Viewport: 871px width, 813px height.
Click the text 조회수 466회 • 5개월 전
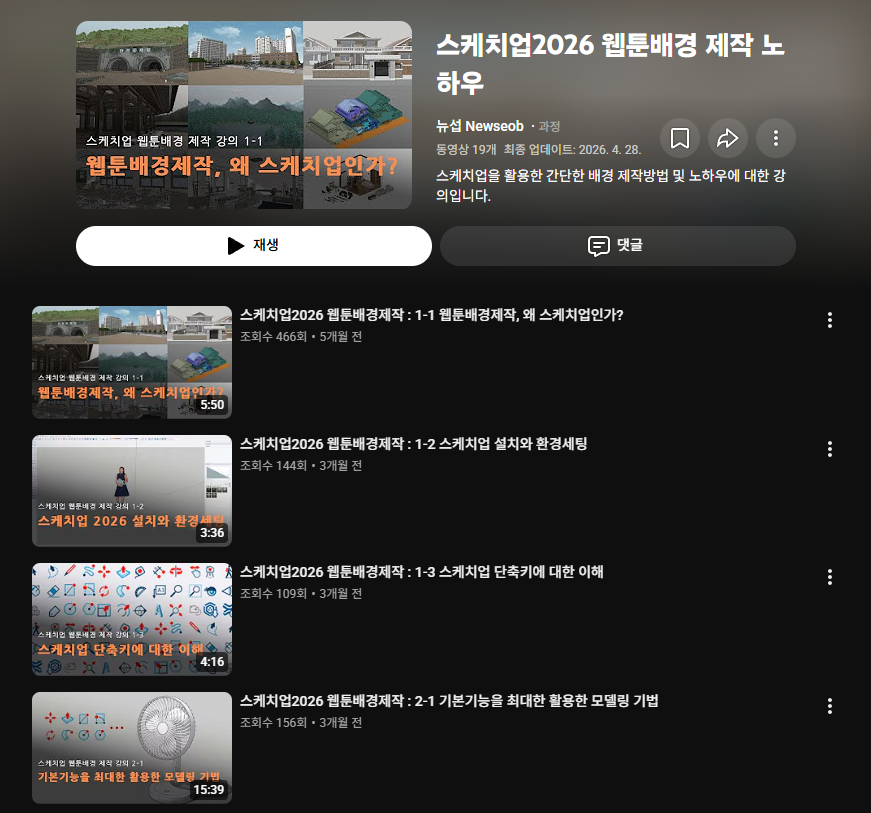(301, 337)
